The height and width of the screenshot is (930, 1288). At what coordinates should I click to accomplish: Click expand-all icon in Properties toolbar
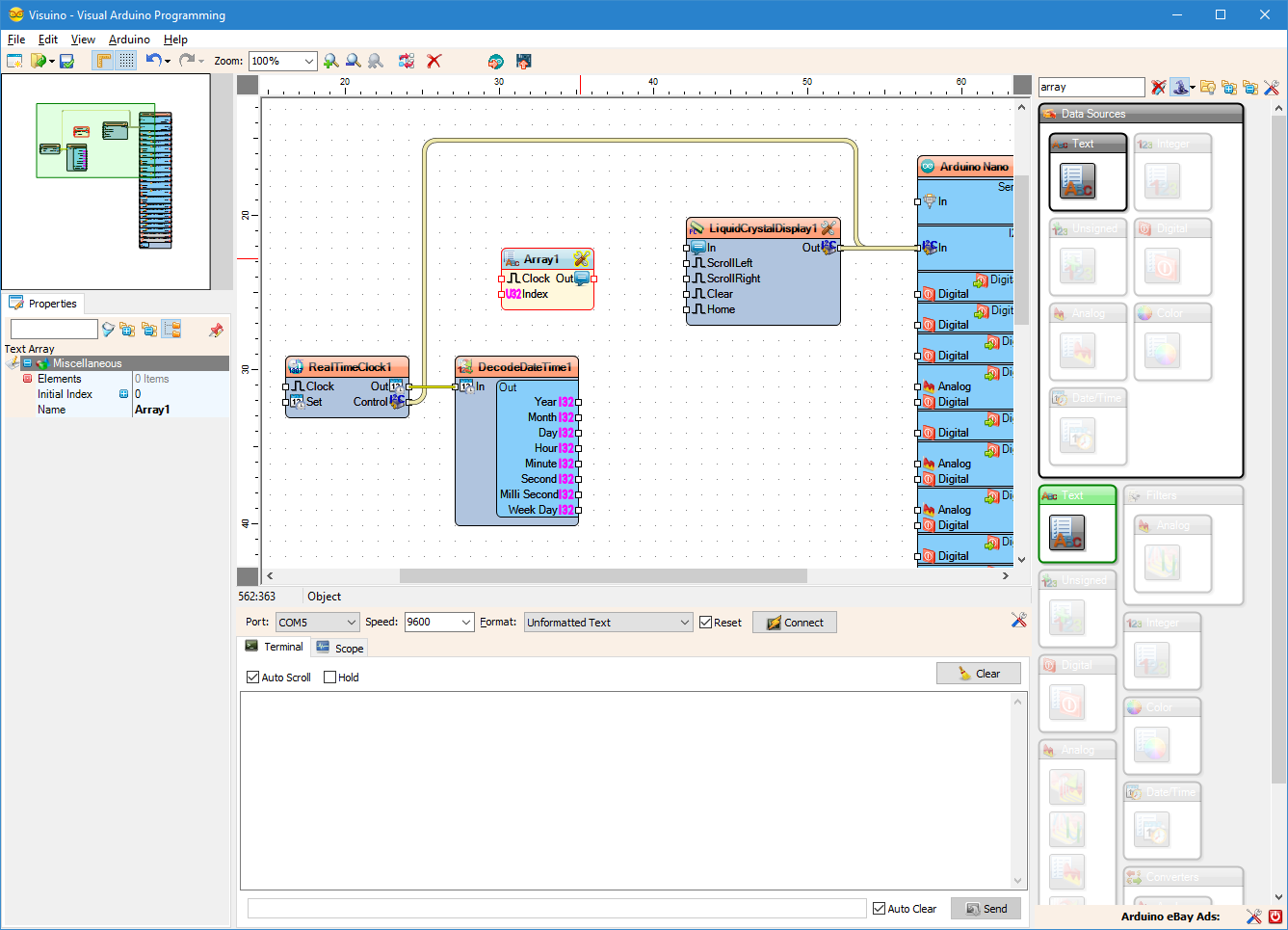(x=127, y=330)
